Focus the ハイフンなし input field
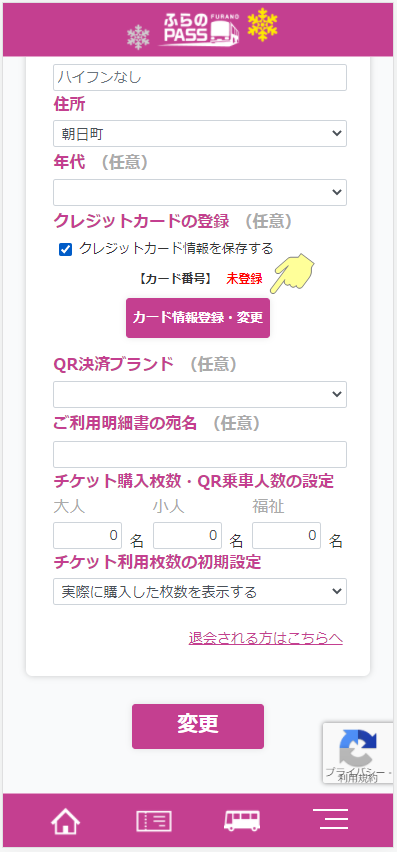 coord(200,78)
